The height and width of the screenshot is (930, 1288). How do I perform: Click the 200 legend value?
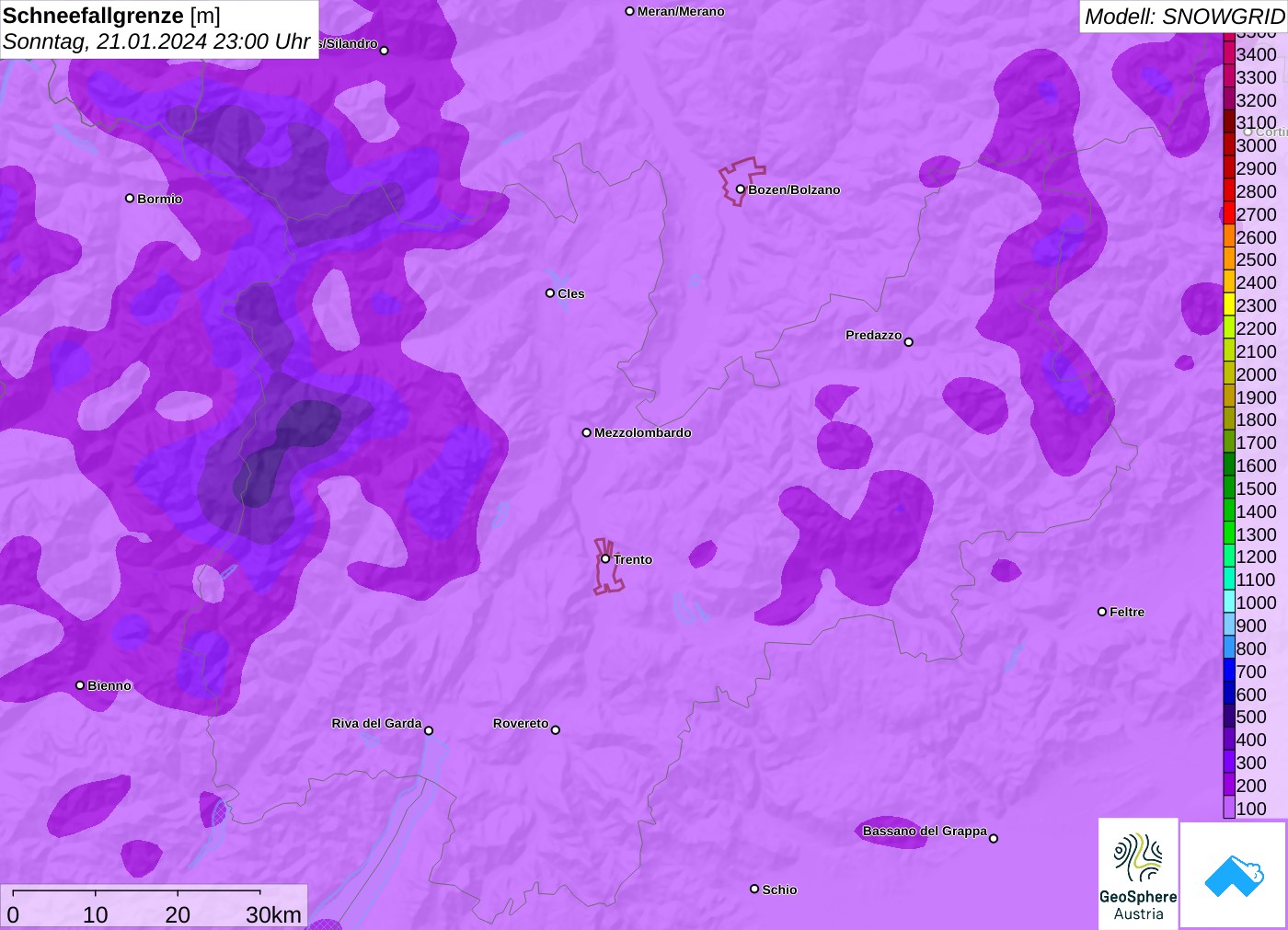[x=1251, y=786]
